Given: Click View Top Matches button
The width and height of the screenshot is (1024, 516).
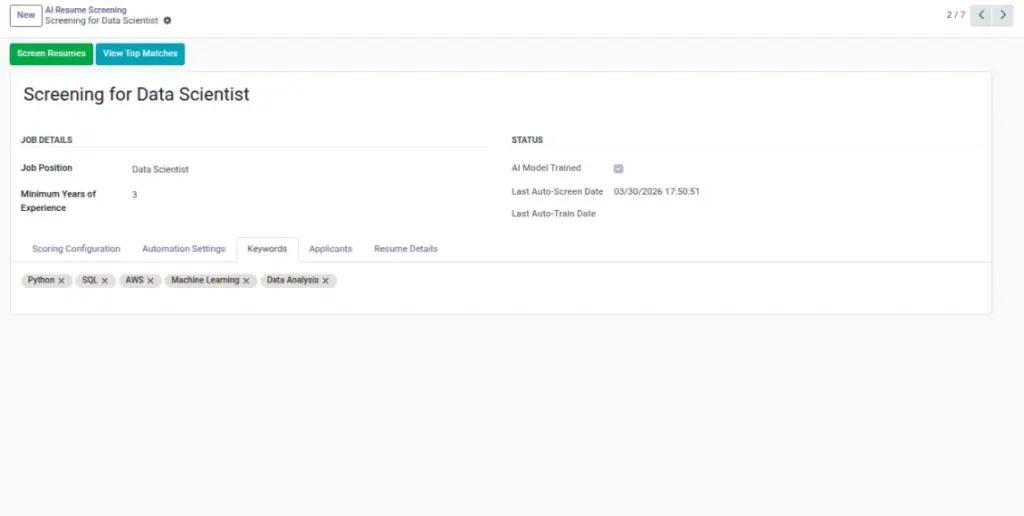Looking at the screenshot, I should 140,54.
